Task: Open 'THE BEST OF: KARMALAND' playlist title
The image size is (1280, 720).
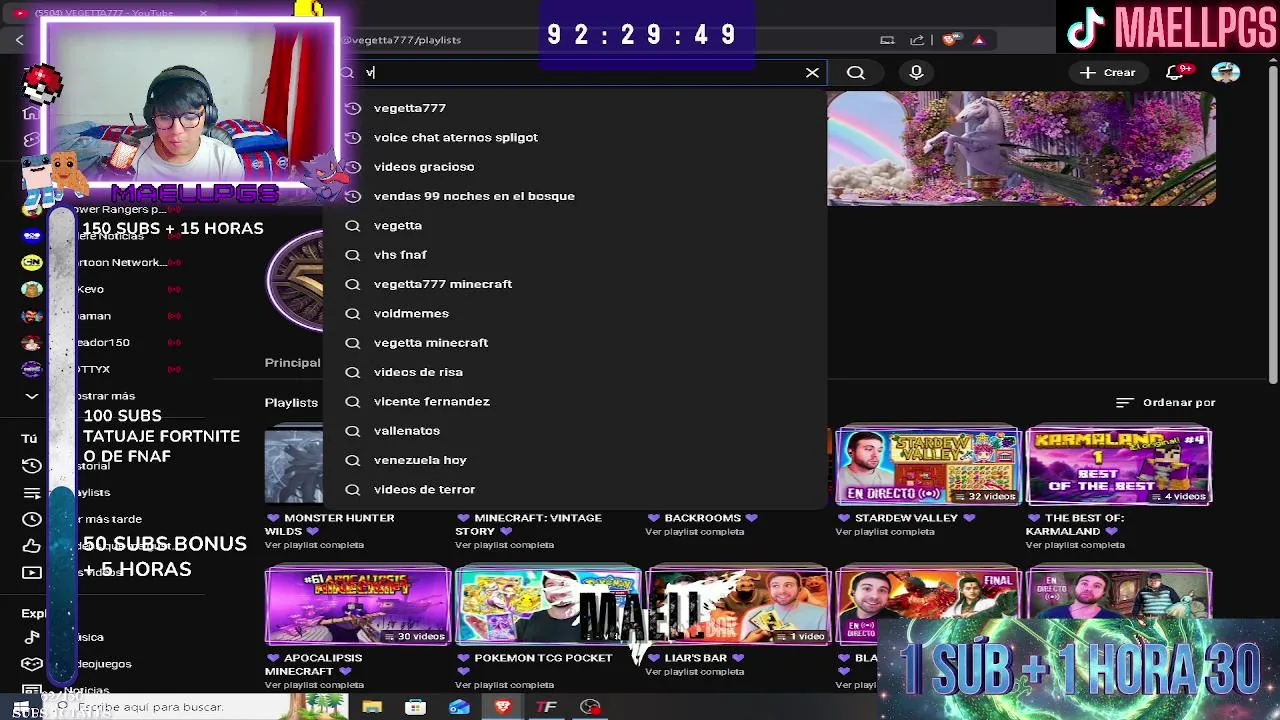Action: pyautogui.click(x=1075, y=524)
